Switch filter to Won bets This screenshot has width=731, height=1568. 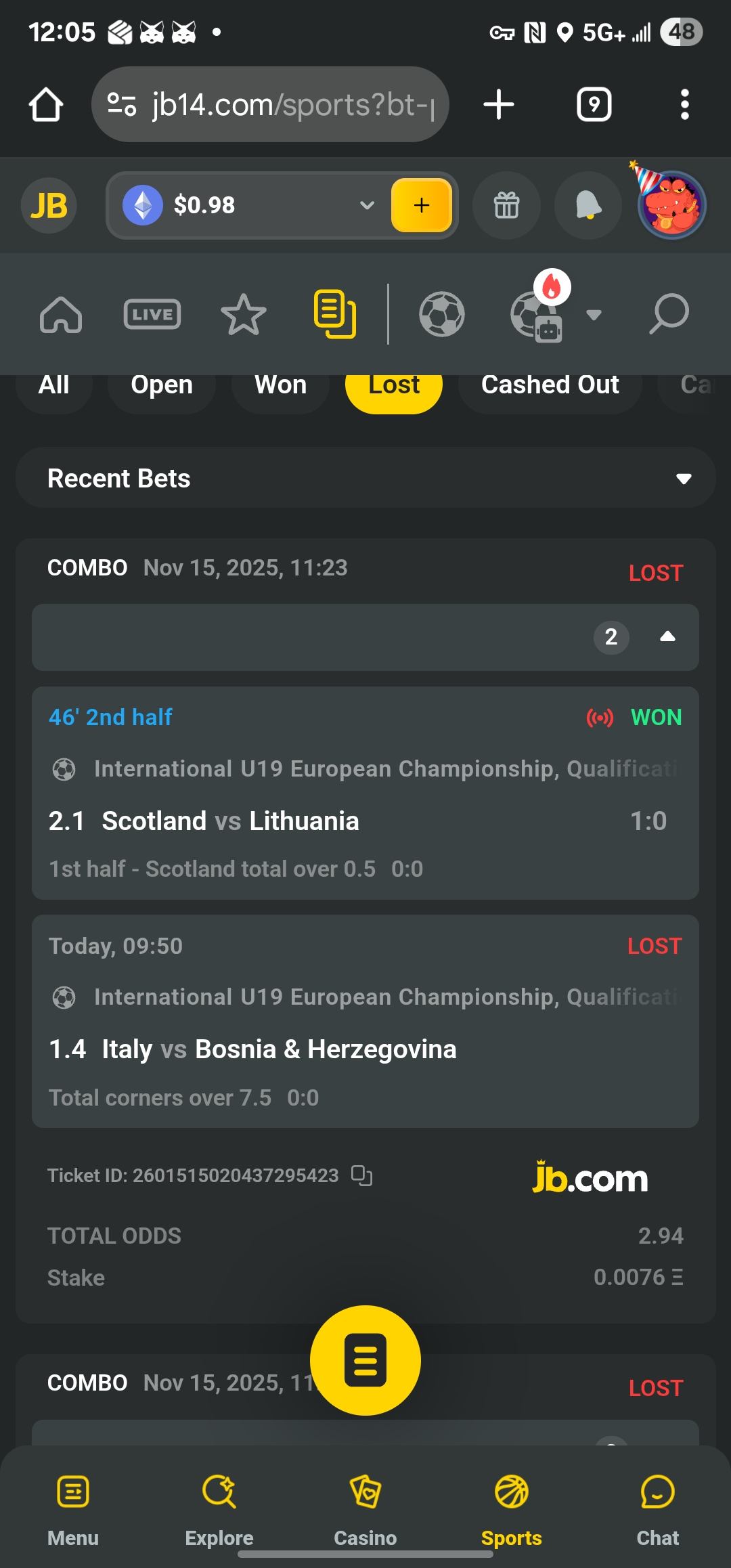[x=280, y=386]
